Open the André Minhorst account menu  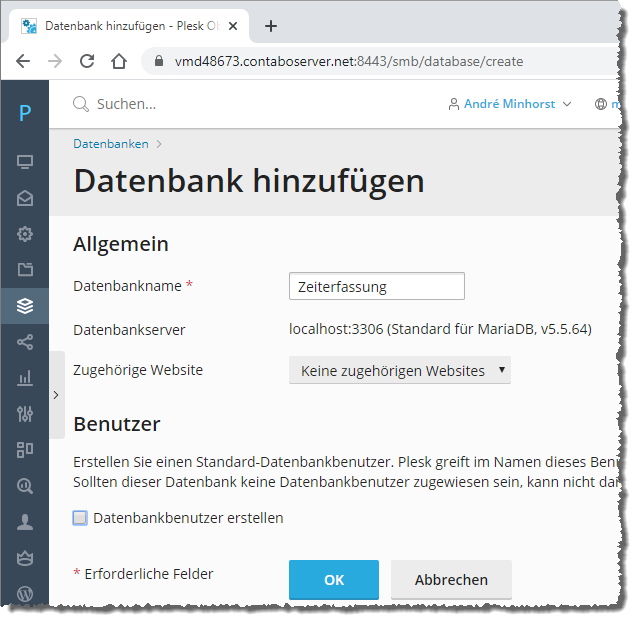pyautogui.click(x=510, y=104)
